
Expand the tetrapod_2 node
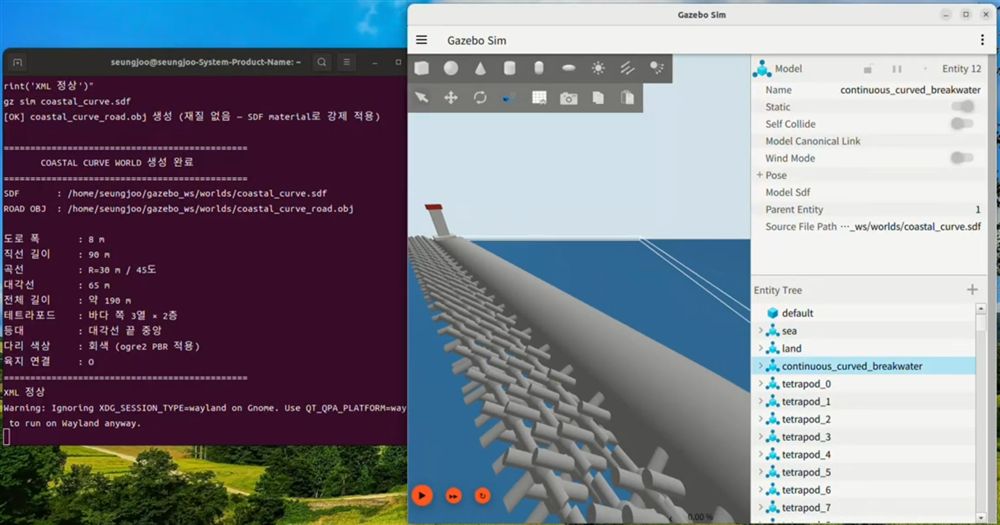[760, 419]
